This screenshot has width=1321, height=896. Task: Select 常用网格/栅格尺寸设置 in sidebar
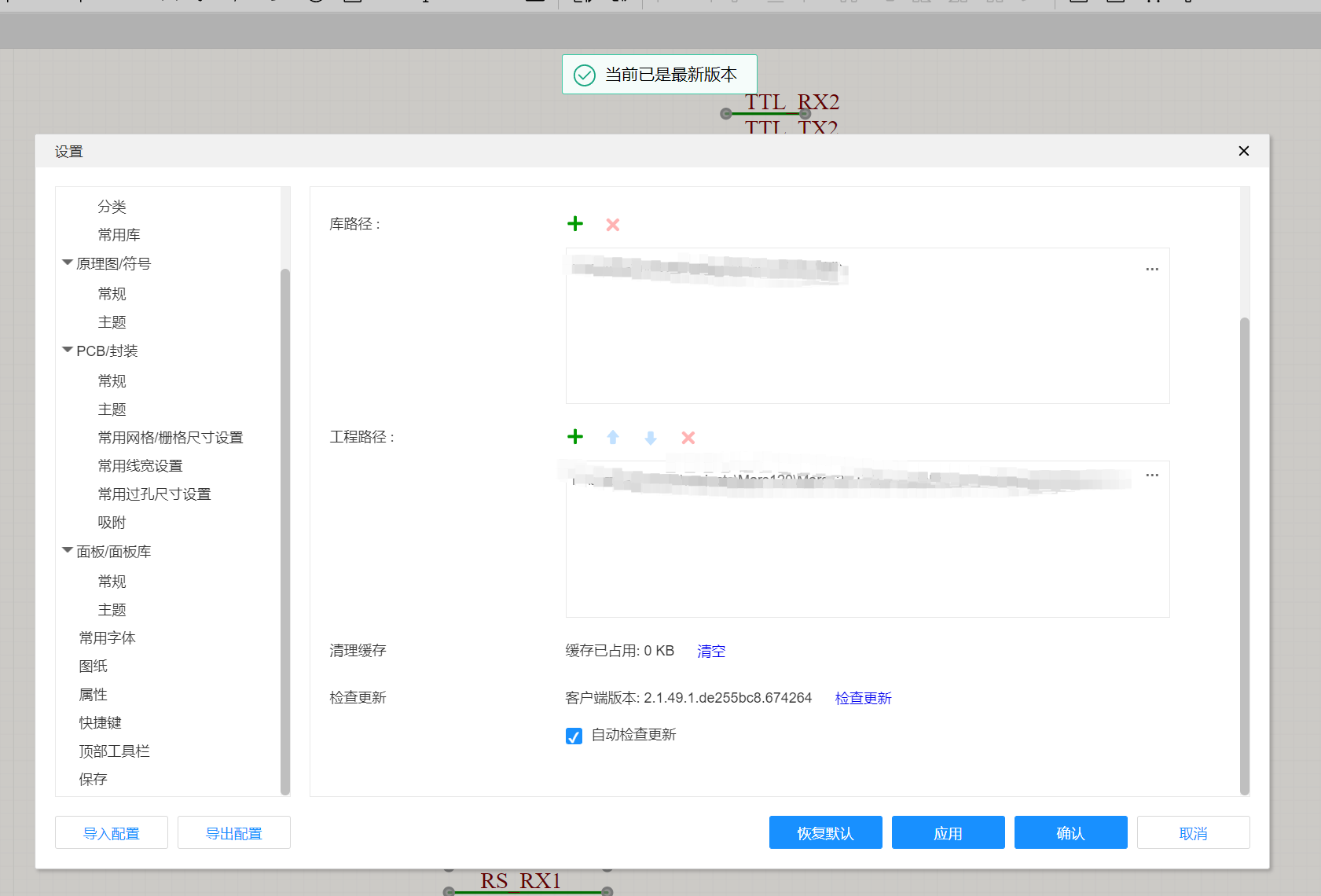(x=171, y=438)
